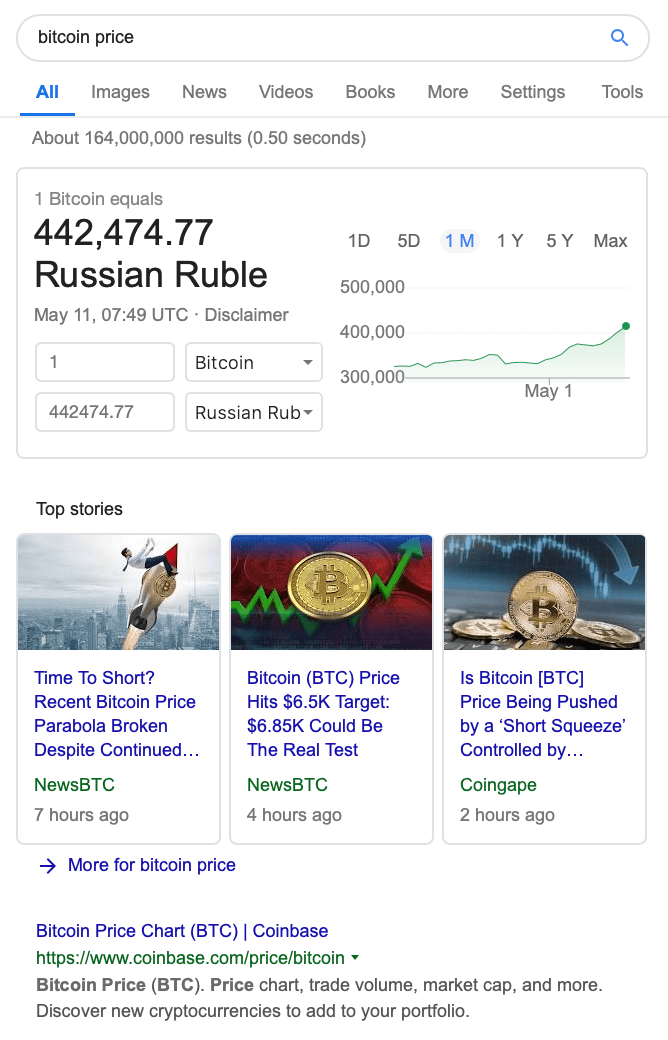Open the Videos tab

pos(286,92)
